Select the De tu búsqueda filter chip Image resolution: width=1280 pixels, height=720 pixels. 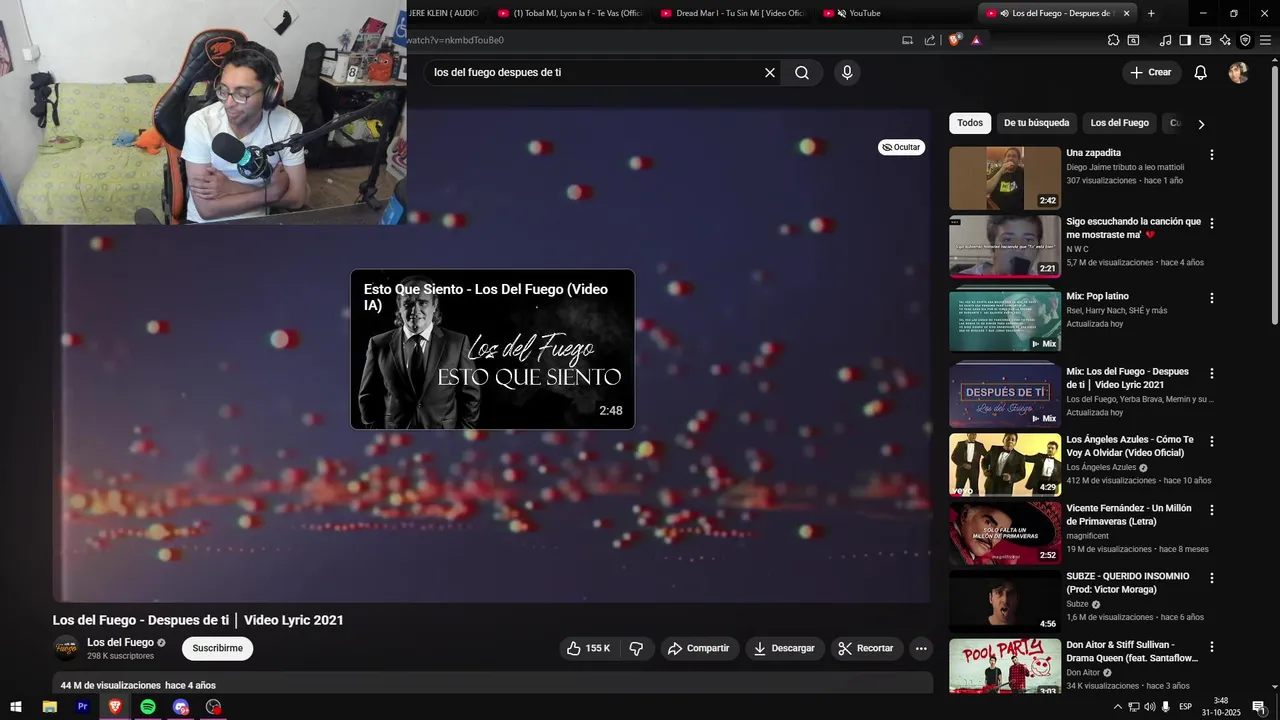point(1036,123)
